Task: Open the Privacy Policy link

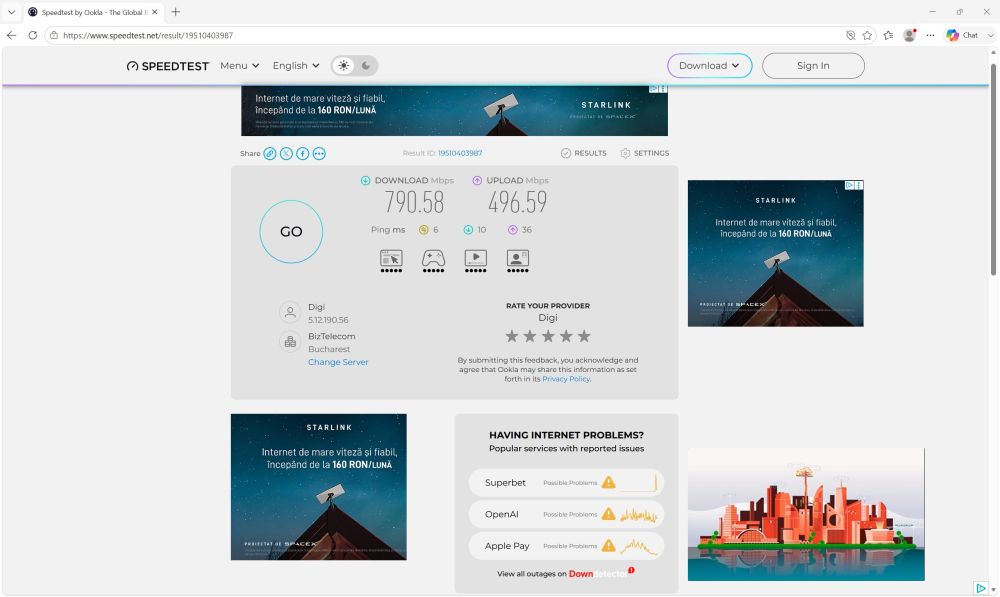Action: point(566,379)
